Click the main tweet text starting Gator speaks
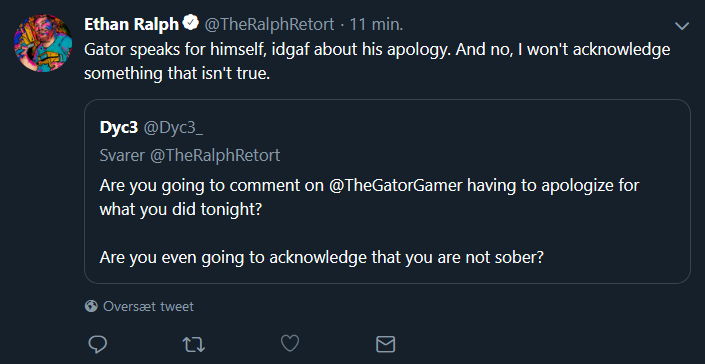Image resolution: width=705 pixels, height=364 pixels. pyautogui.click(x=377, y=61)
